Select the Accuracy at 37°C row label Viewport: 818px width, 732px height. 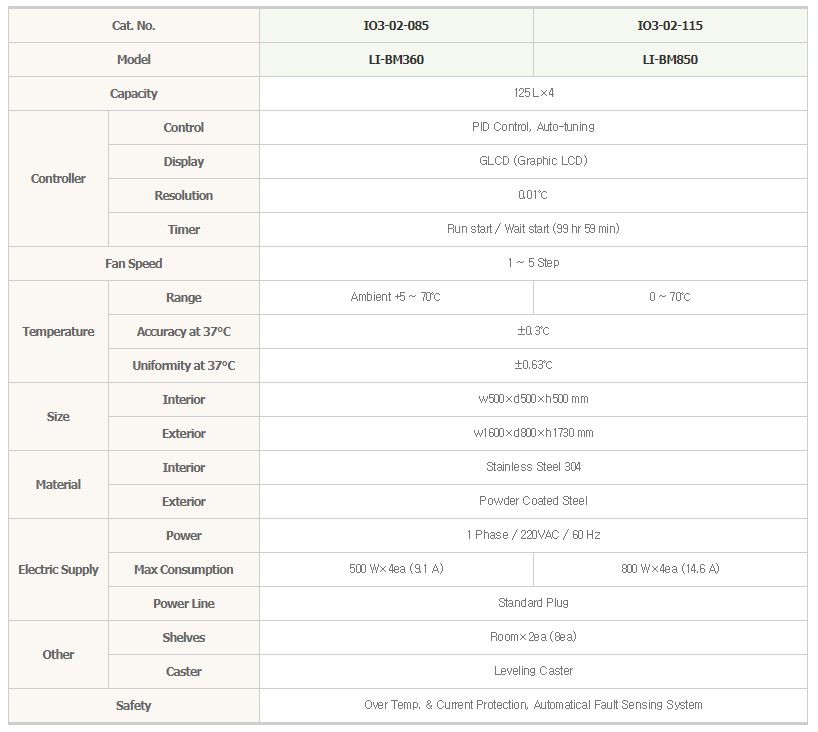(x=184, y=331)
